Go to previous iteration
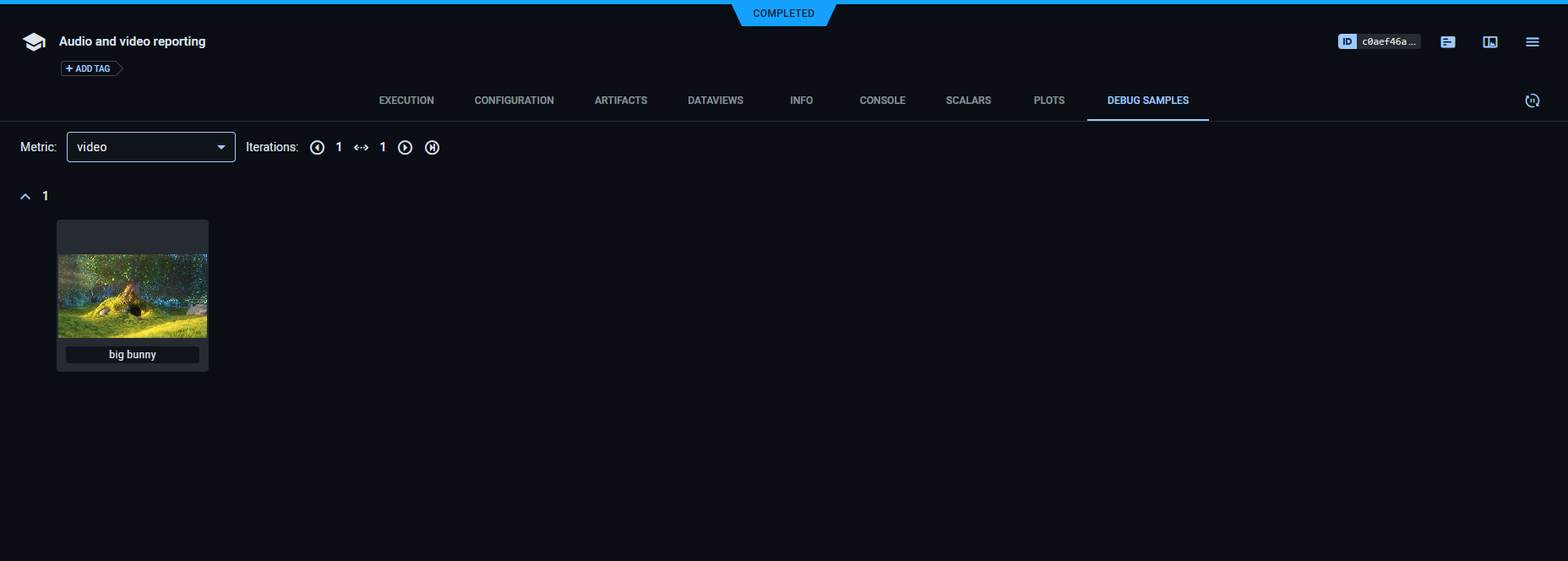Image resolution: width=1568 pixels, height=561 pixels. [317, 148]
